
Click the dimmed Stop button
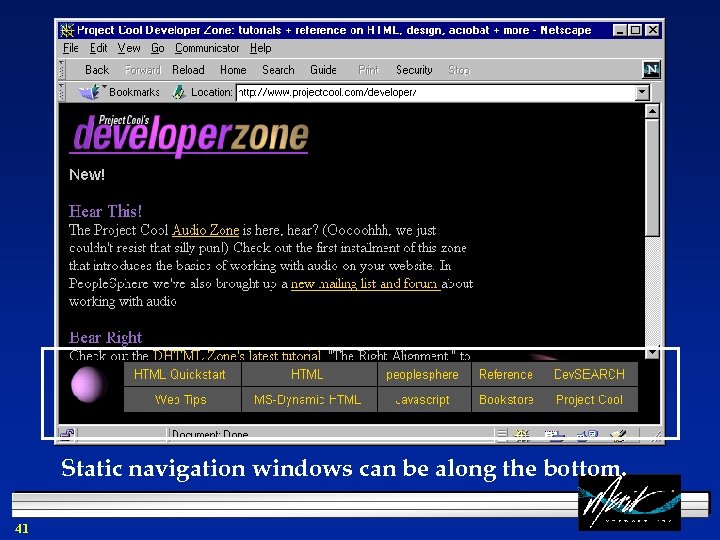pyautogui.click(x=459, y=70)
